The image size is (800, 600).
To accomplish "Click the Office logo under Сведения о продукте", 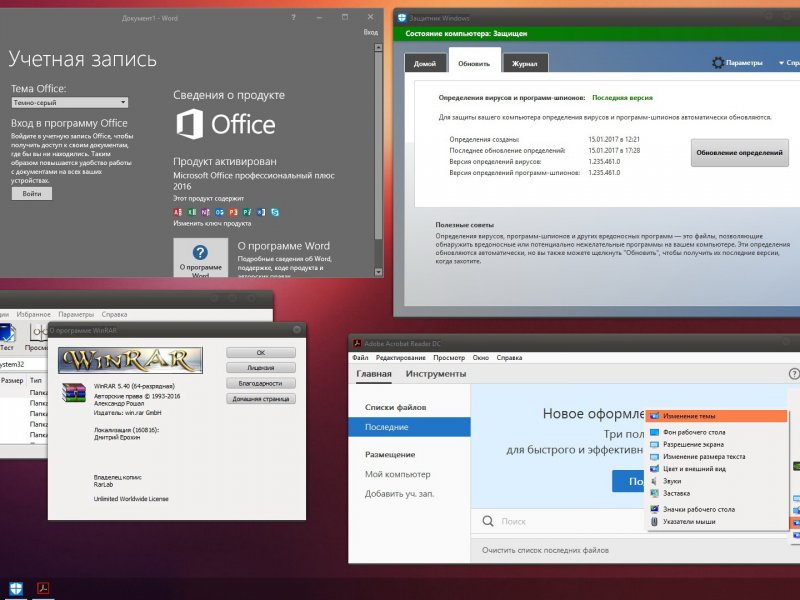I will (x=226, y=124).
